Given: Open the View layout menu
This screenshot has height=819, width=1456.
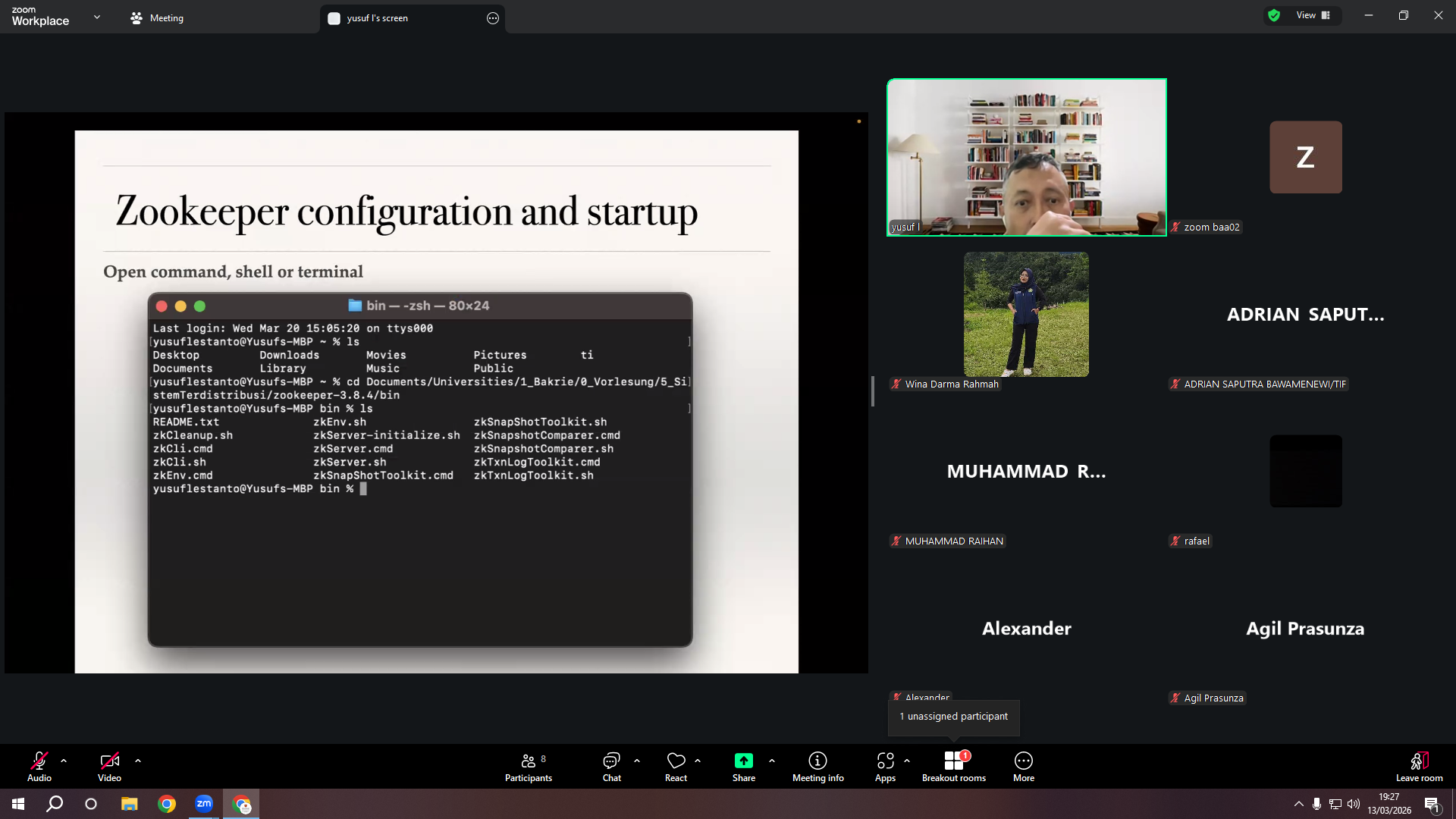Looking at the screenshot, I should click(x=1313, y=15).
